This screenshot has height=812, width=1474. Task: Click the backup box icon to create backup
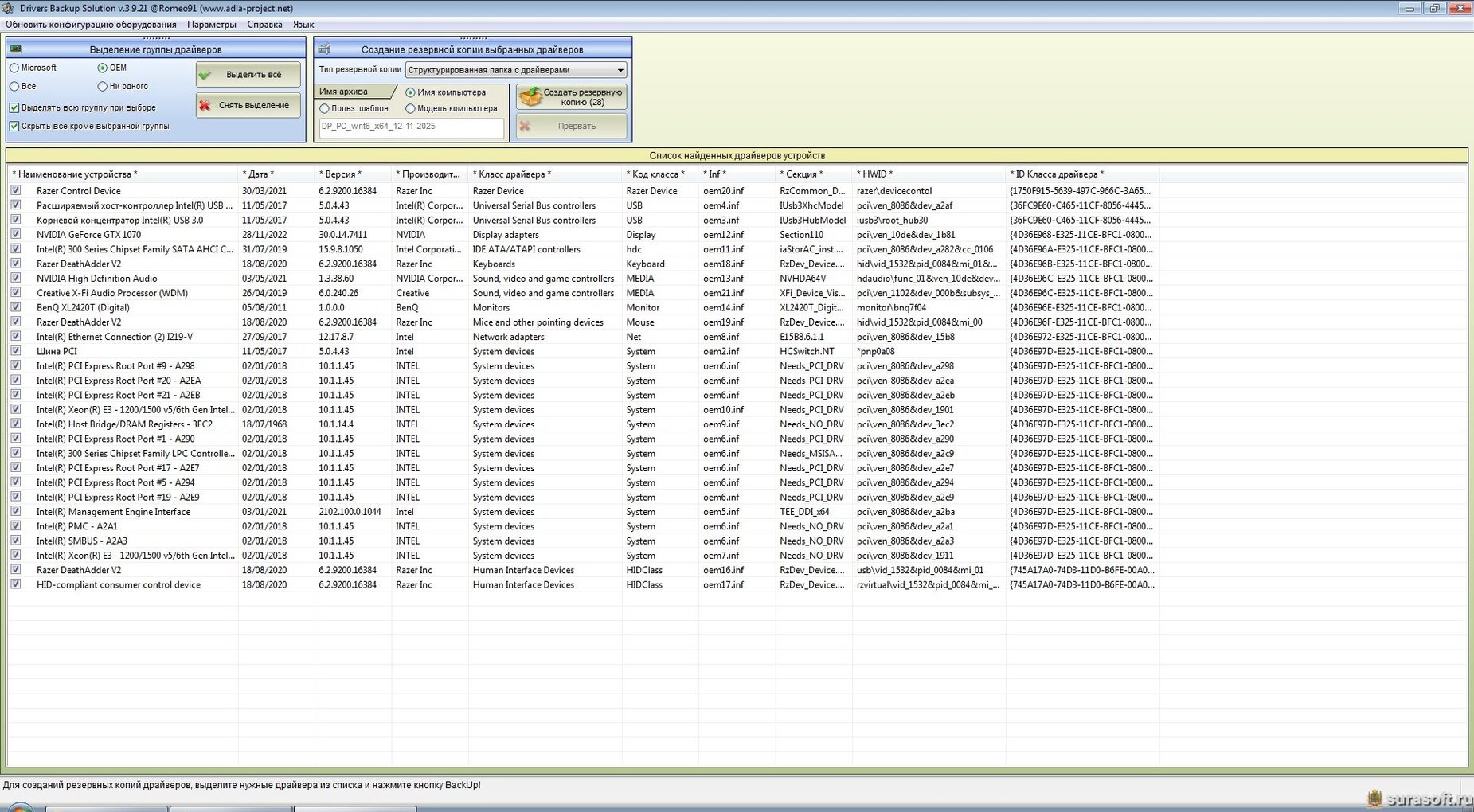pyautogui.click(x=530, y=97)
